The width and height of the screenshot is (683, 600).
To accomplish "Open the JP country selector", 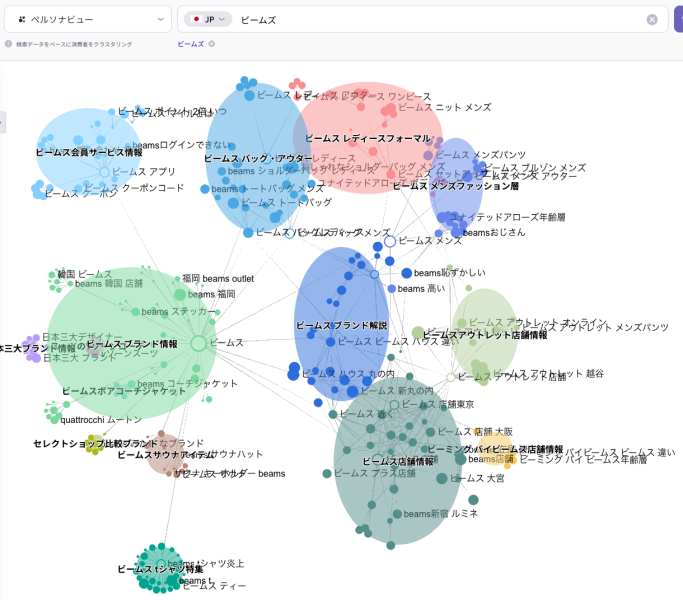I will point(208,19).
